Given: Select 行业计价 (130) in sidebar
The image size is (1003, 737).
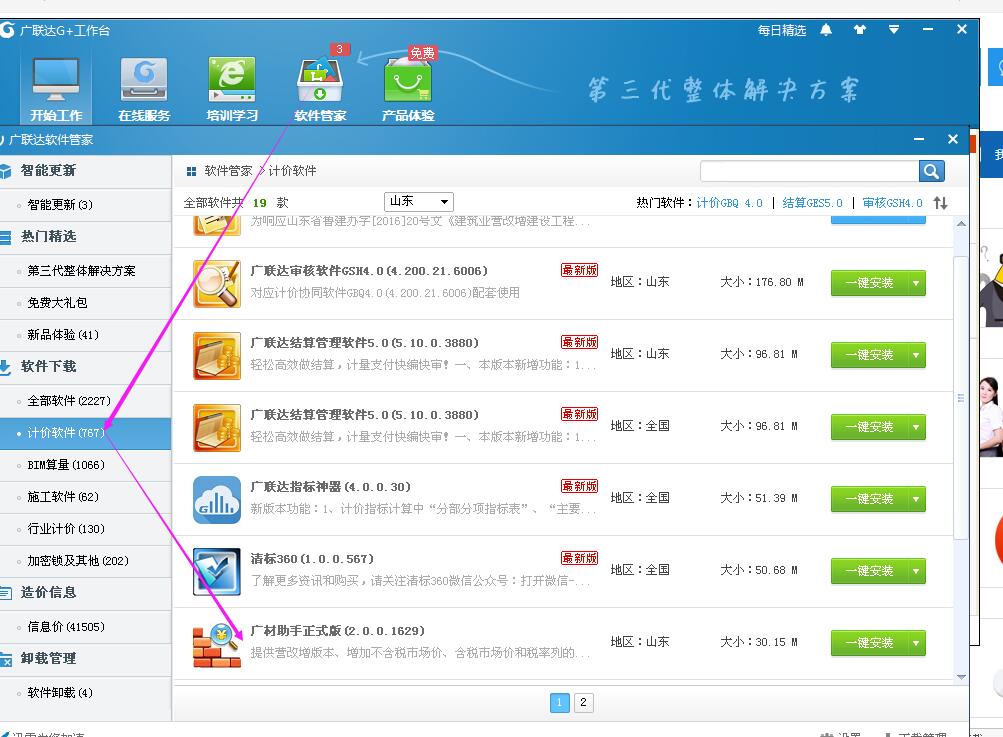Looking at the screenshot, I should click(85, 529).
